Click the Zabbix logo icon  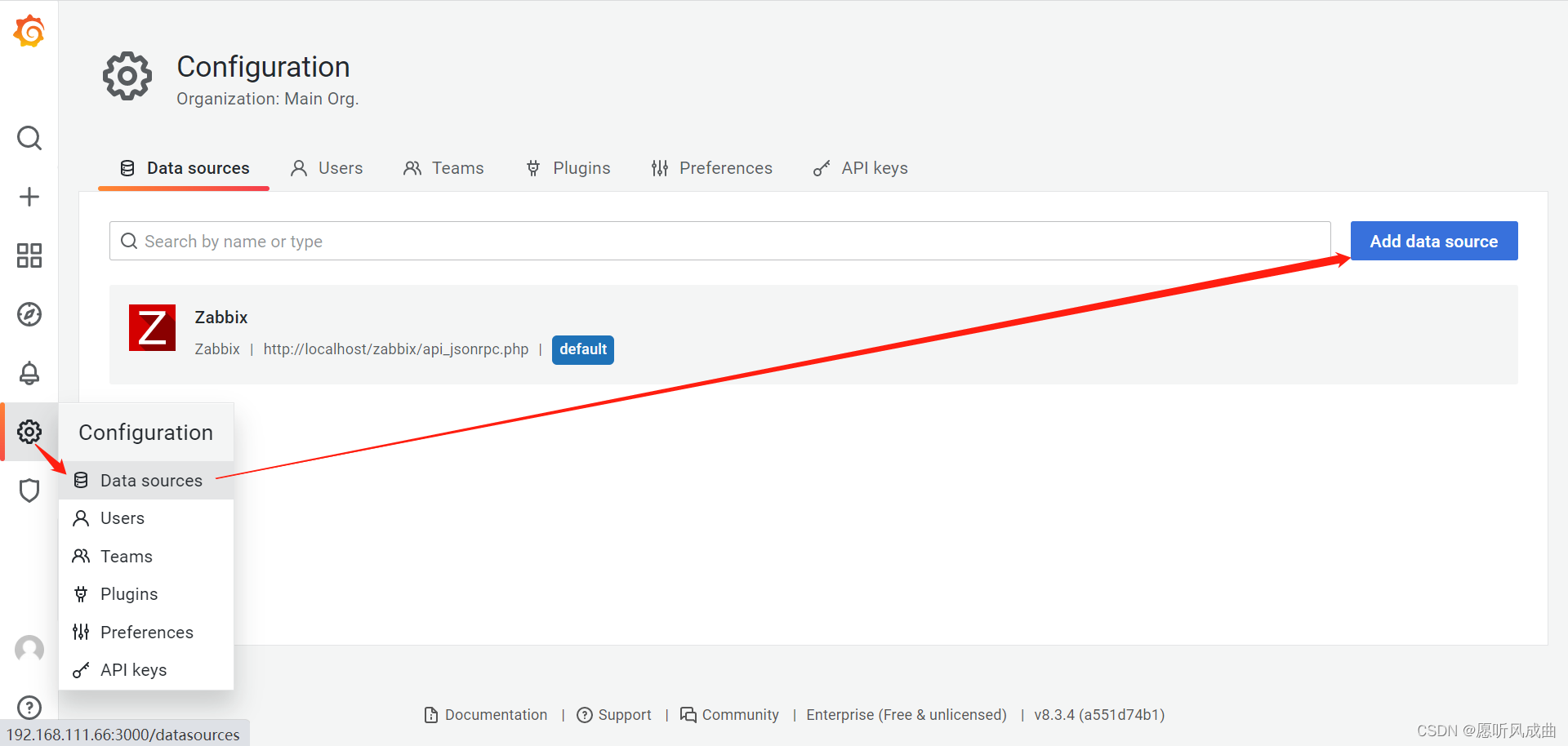pyautogui.click(x=152, y=327)
